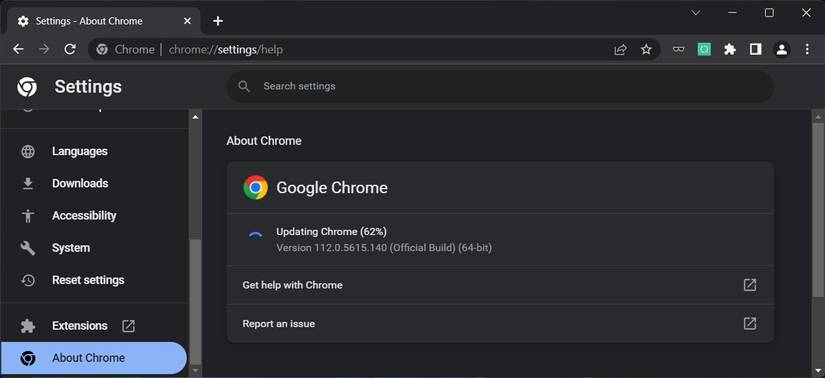The height and width of the screenshot is (378, 825).
Task: Open Languages in the sidebar
Action: click(95, 152)
